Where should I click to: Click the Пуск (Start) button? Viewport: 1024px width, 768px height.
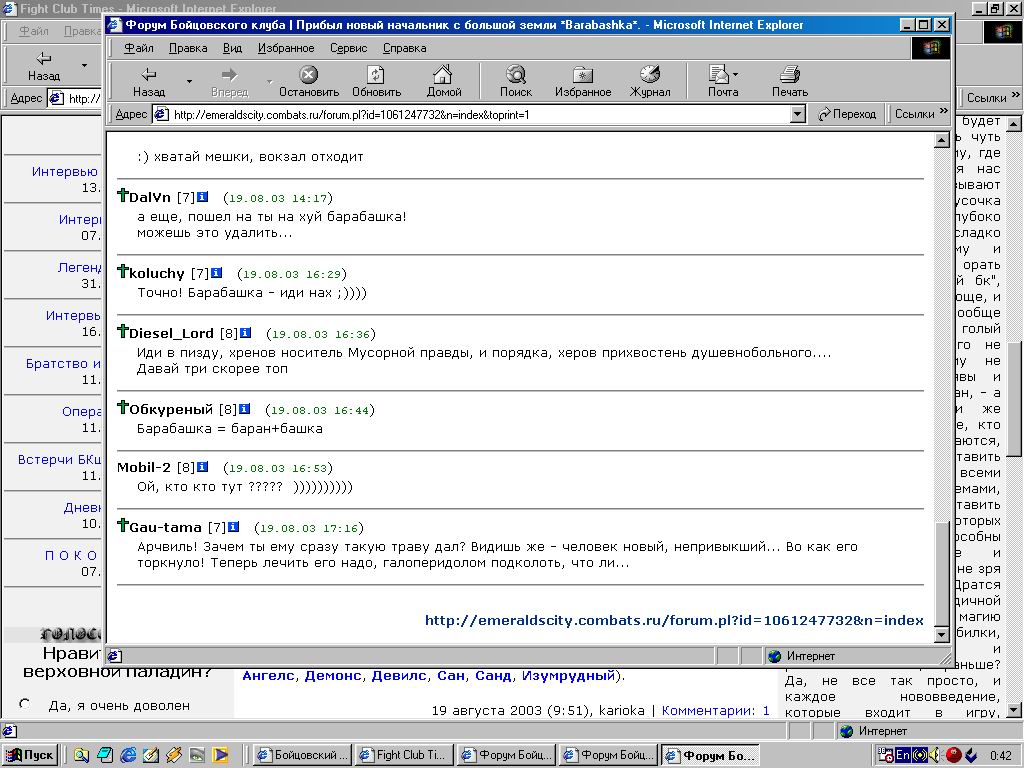(x=29, y=755)
